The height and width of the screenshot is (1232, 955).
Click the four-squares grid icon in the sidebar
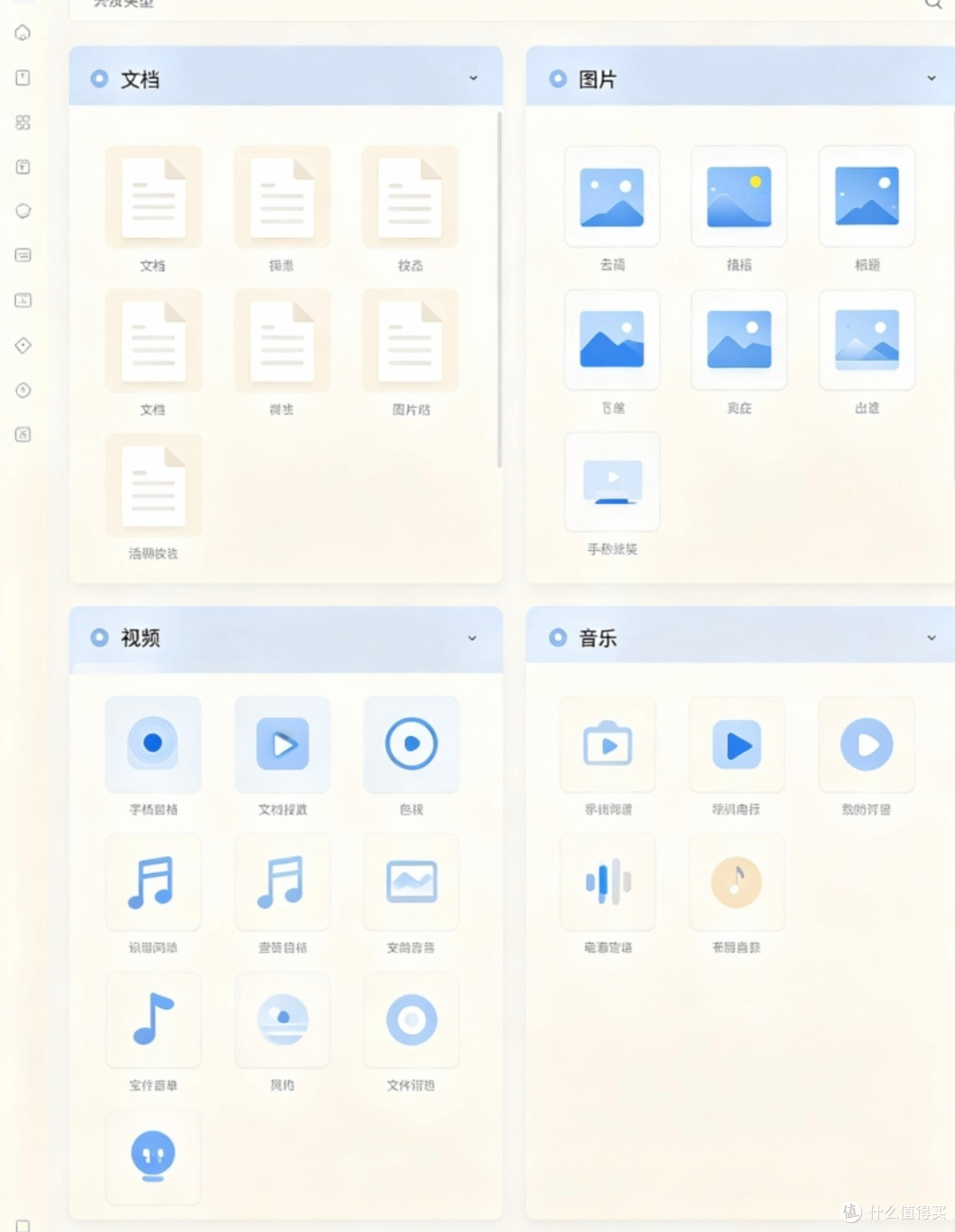[23, 122]
